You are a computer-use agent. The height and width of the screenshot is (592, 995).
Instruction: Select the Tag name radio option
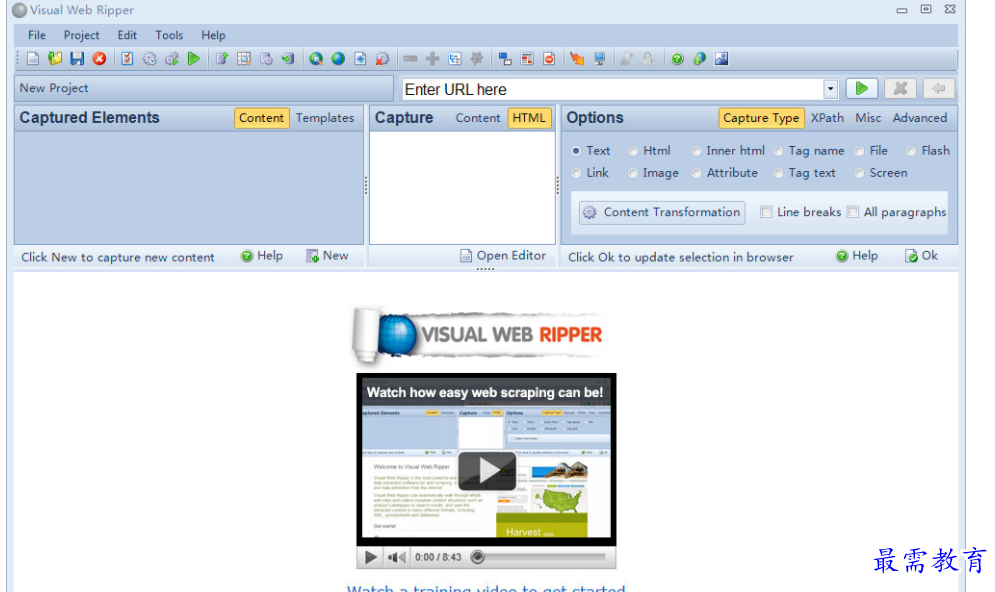778,151
